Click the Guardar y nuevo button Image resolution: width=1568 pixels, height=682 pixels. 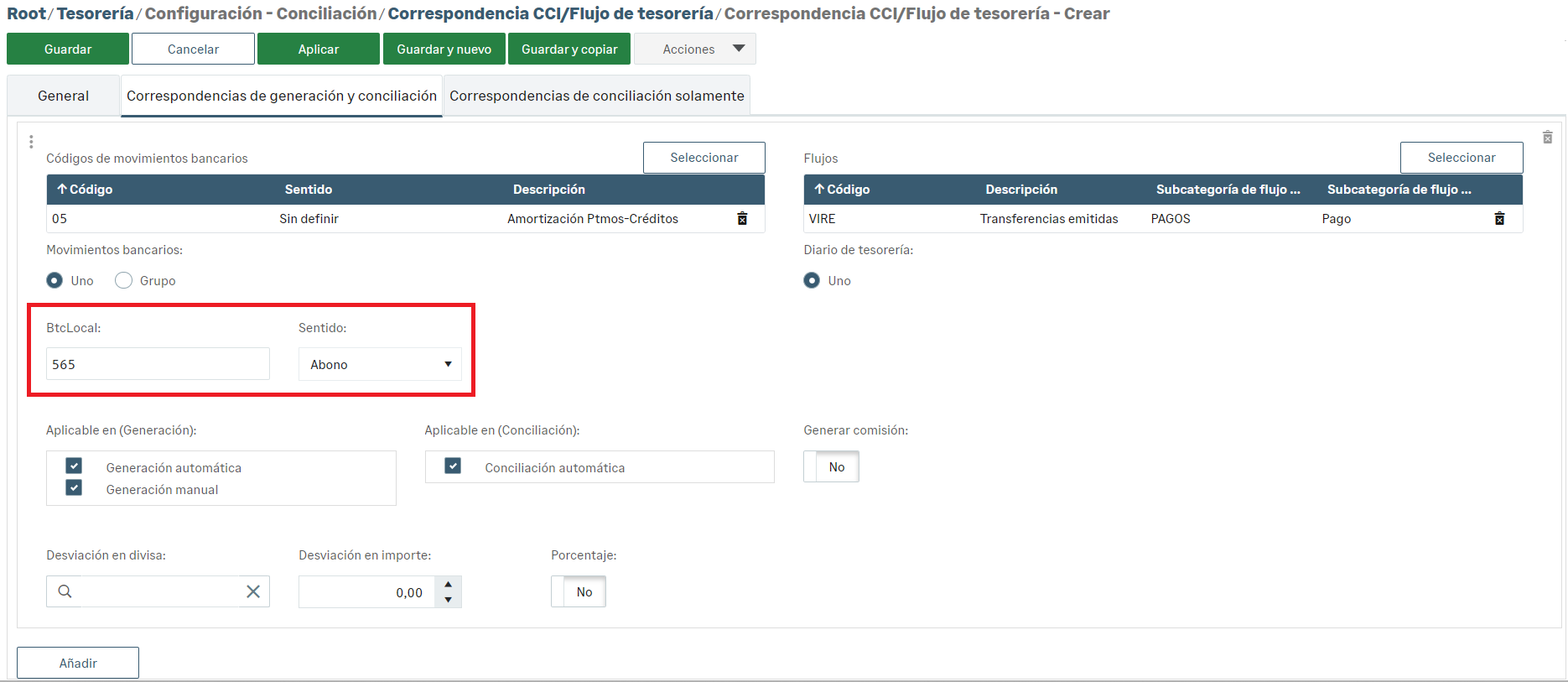pyautogui.click(x=444, y=49)
